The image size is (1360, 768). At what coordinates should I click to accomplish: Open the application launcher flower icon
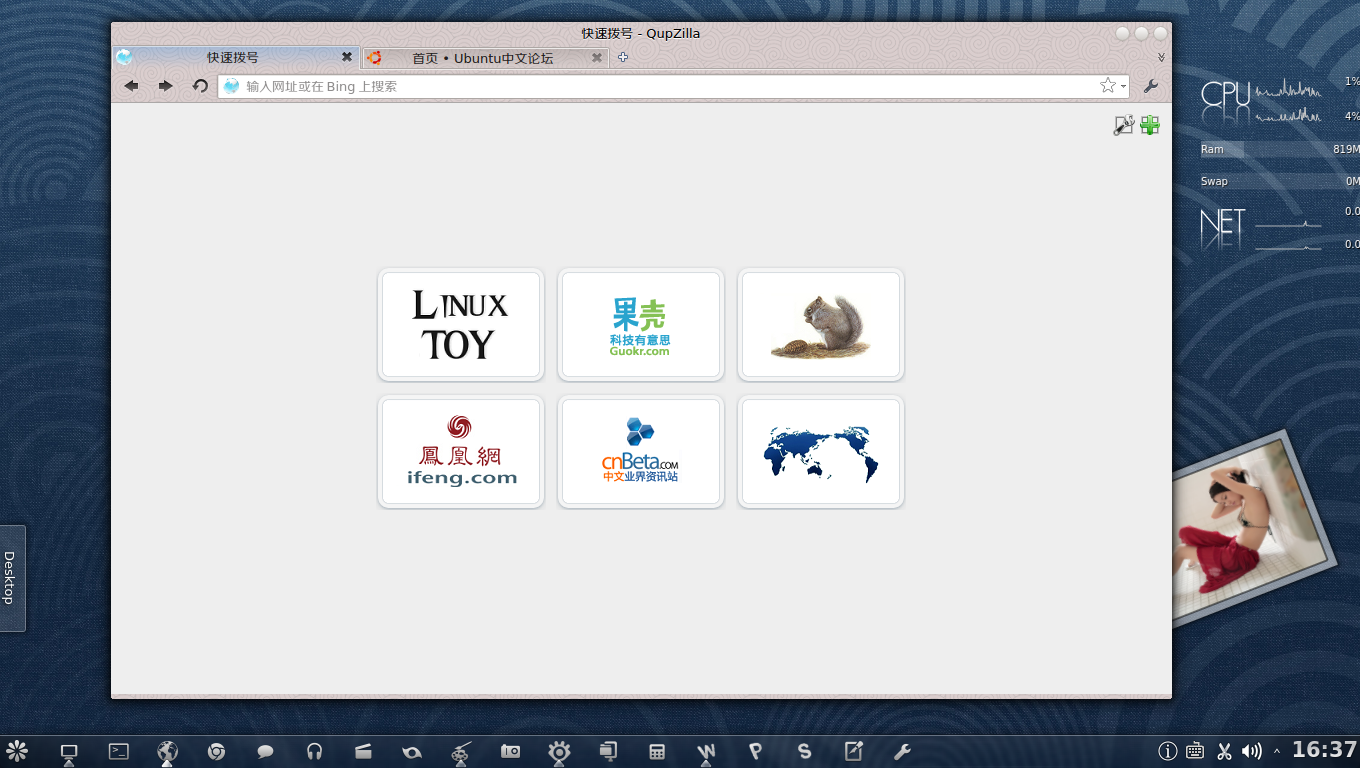pyautogui.click(x=17, y=751)
